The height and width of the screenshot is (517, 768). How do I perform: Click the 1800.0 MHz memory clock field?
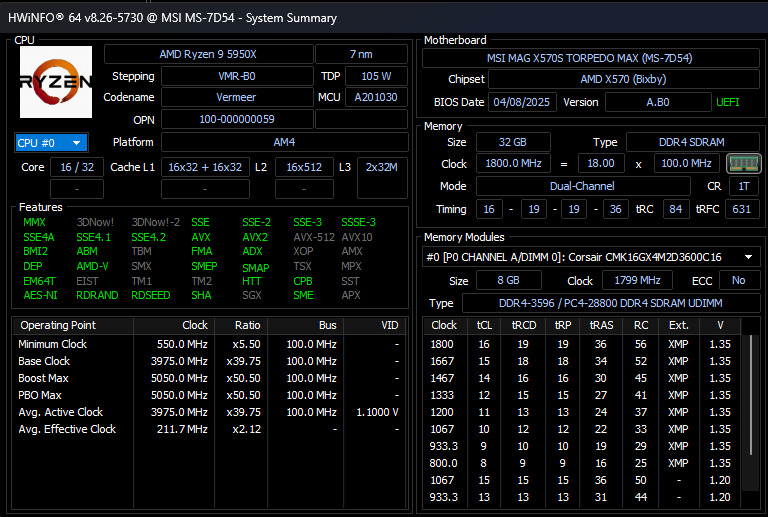pyautogui.click(x=513, y=164)
